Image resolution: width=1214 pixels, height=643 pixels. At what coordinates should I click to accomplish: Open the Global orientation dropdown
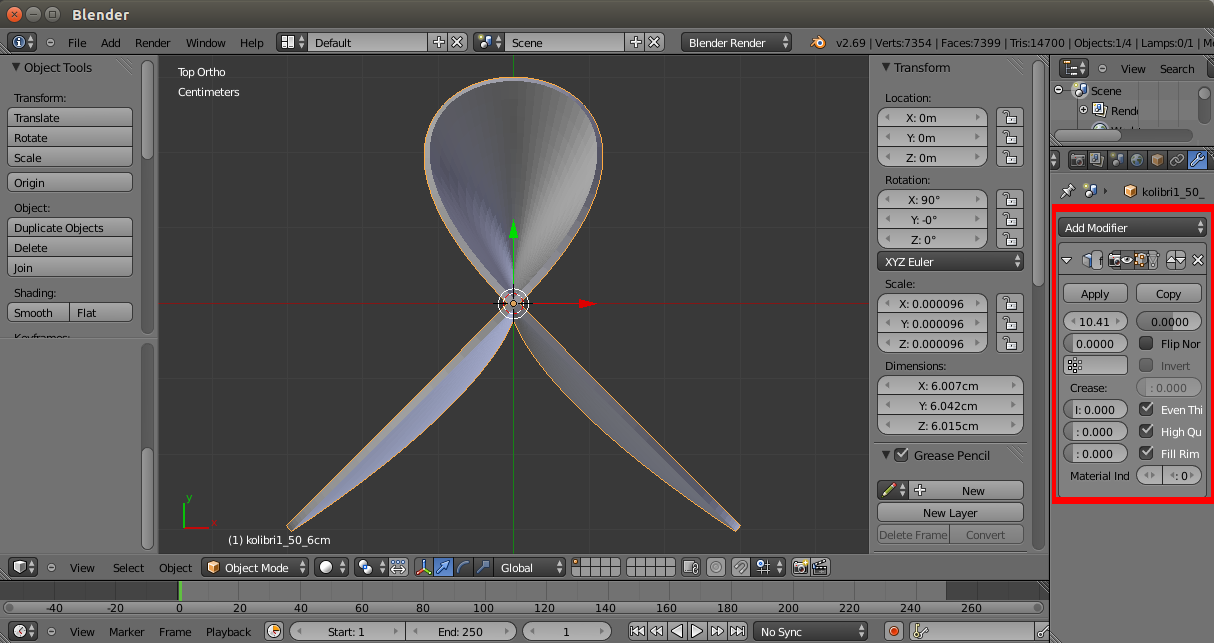[x=529, y=568]
